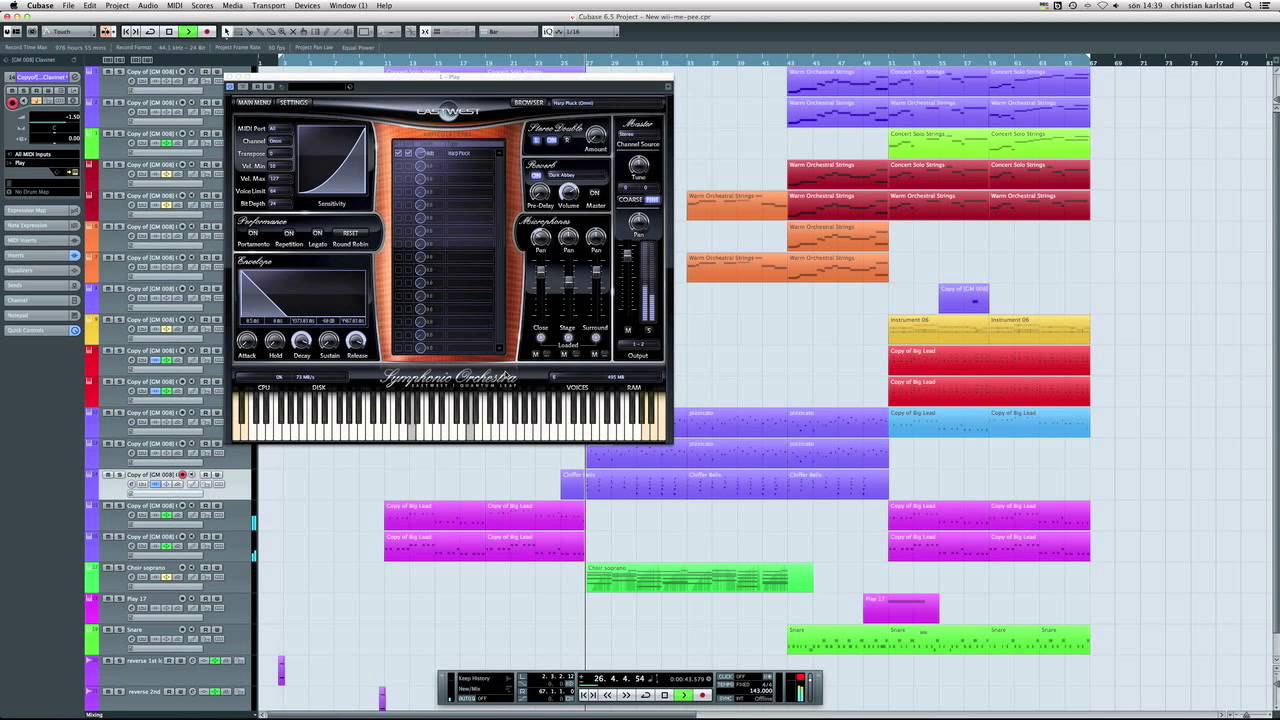The width and height of the screenshot is (1280, 720).
Task: Select the Snare track in track list
Action: (x=135, y=630)
